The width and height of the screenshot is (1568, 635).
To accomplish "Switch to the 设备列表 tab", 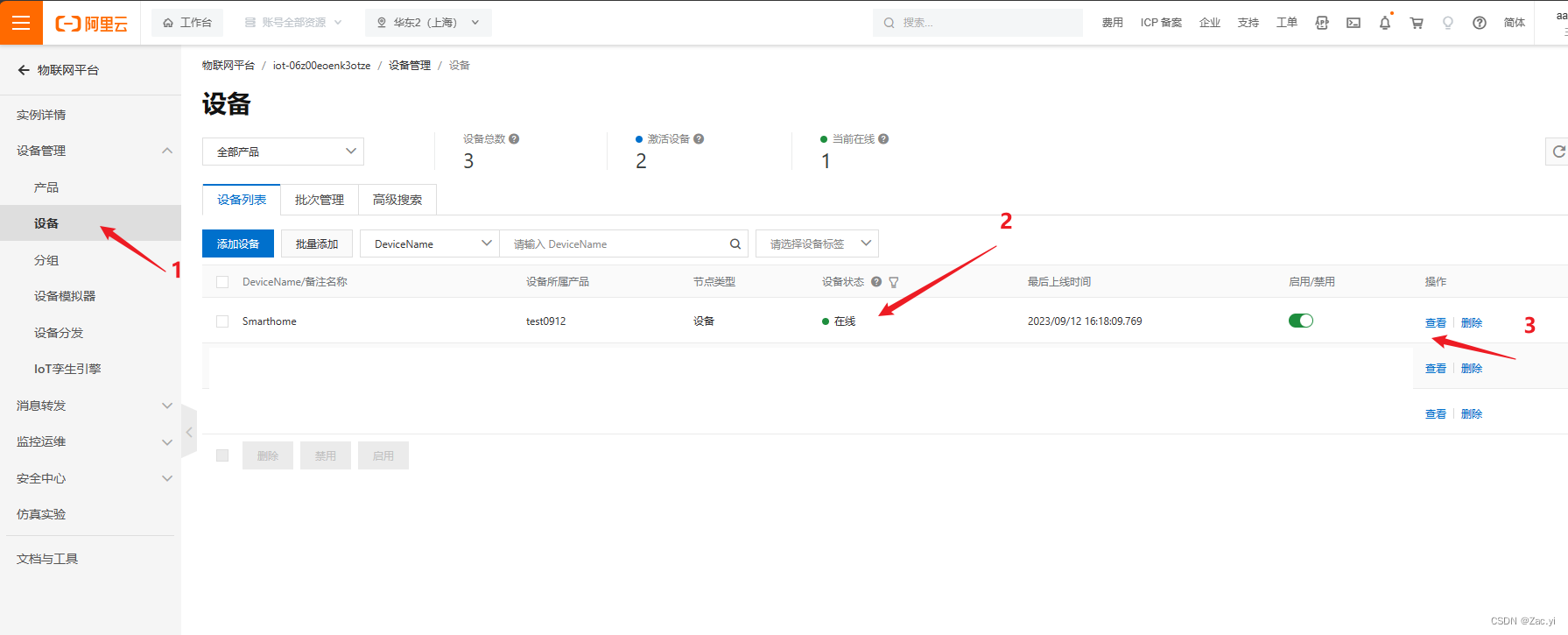I will tap(242, 200).
